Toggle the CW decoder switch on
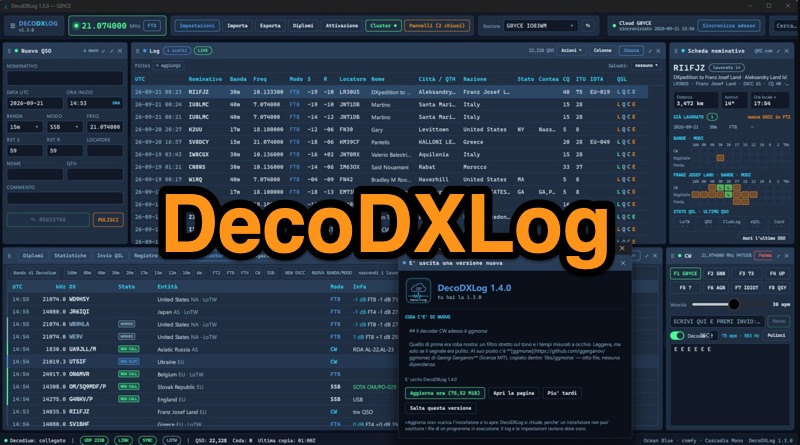The height and width of the screenshot is (445, 800). pos(677,335)
